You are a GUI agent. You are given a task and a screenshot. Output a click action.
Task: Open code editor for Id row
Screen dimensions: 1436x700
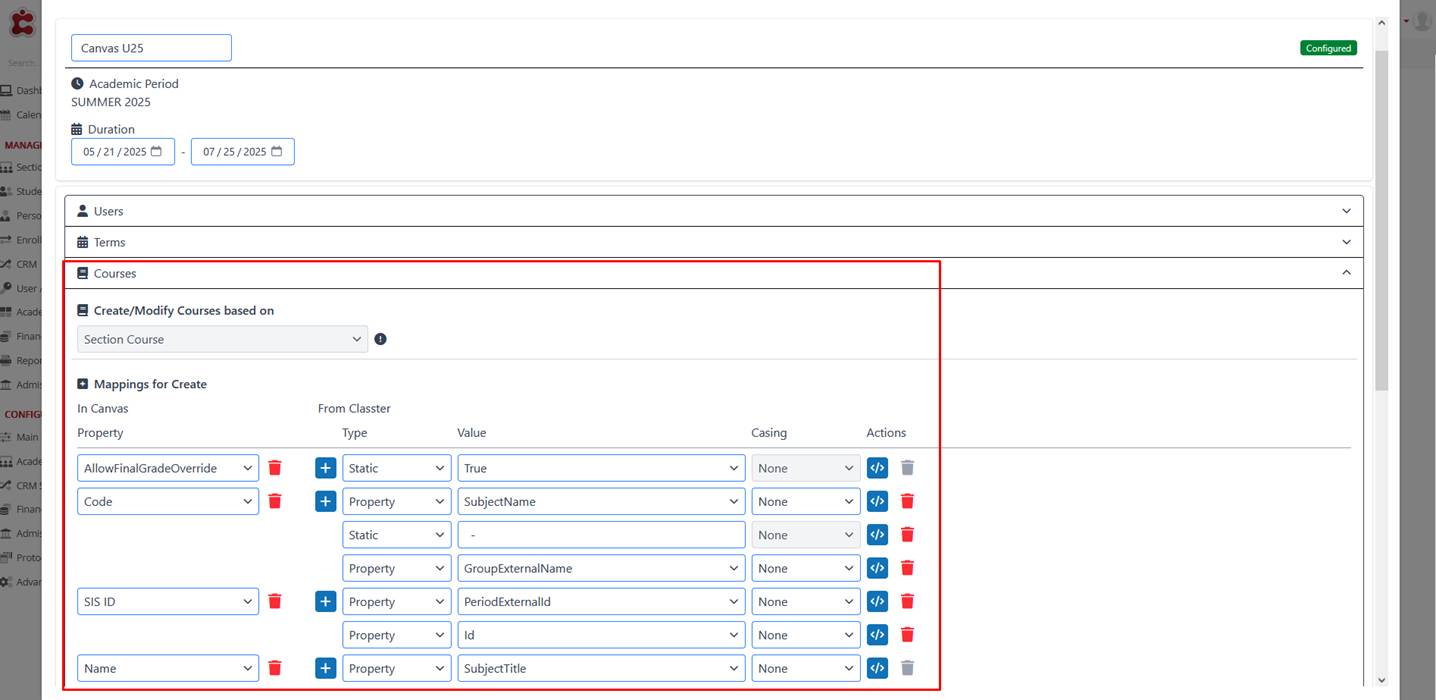coord(877,634)
